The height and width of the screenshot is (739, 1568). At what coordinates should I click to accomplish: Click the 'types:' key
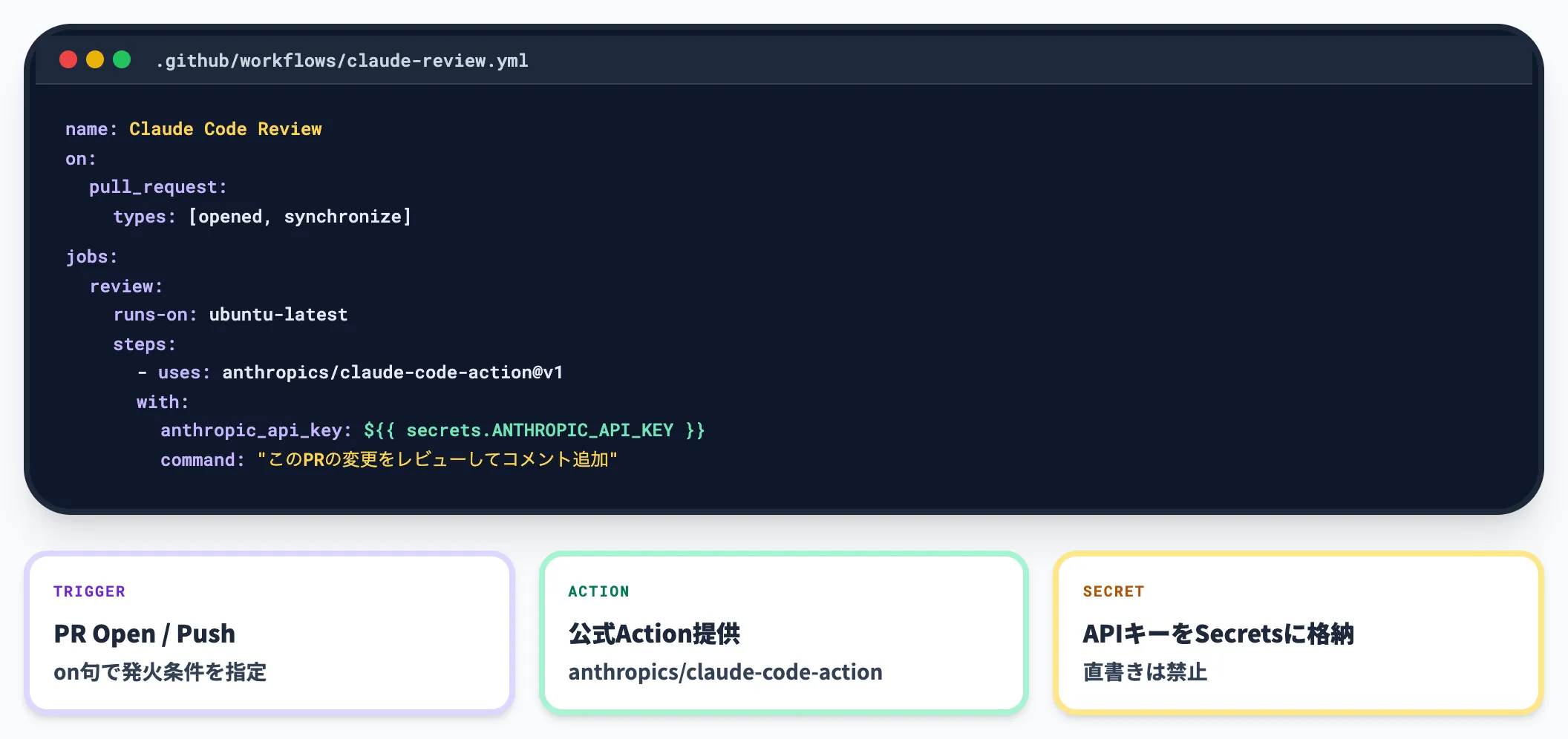click(x=145, y=217)
